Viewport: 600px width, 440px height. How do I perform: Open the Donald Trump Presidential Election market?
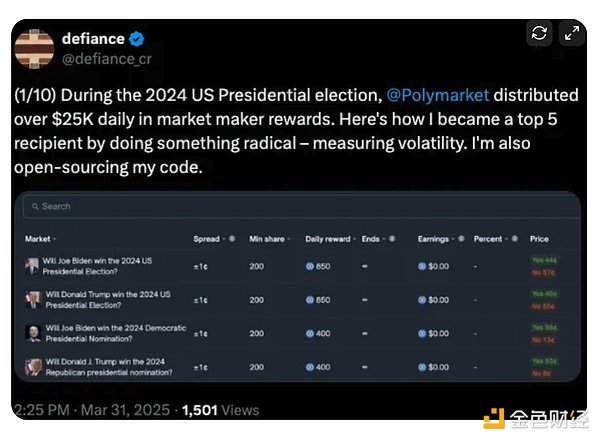pyautogui.click(x=107, y=300)
